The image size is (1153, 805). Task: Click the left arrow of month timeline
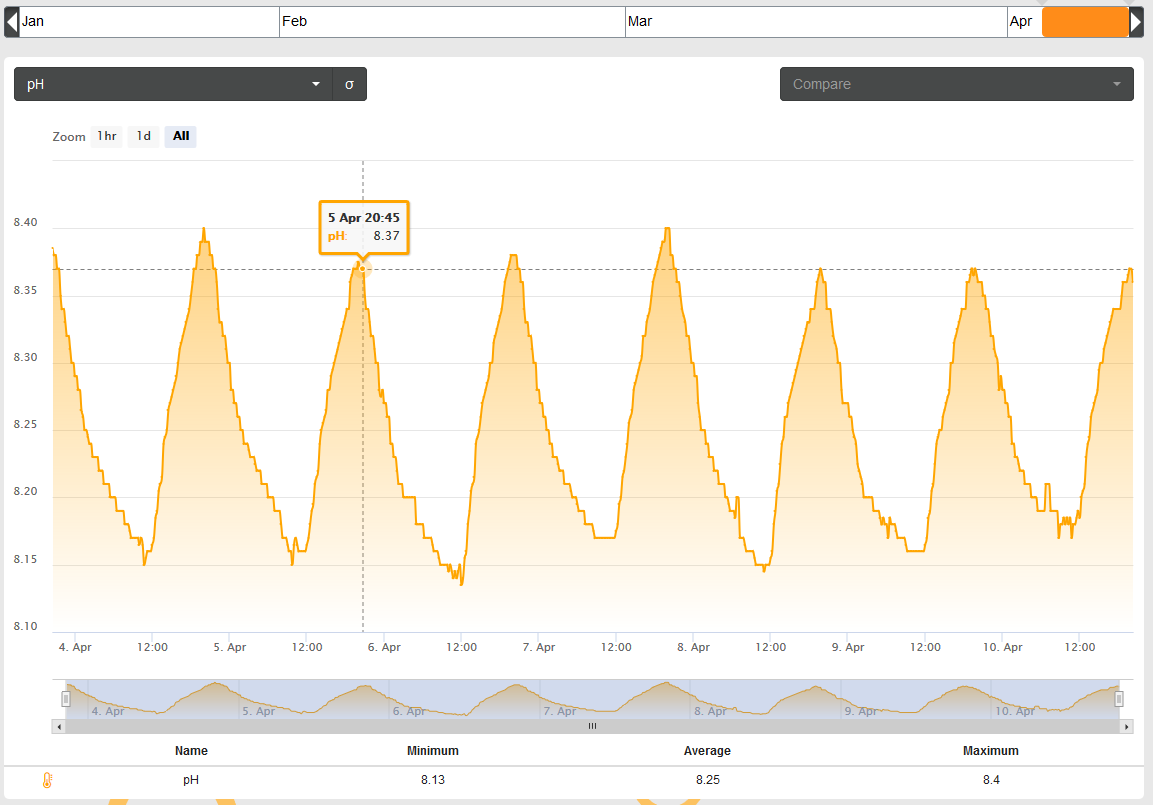click(11, 22)
